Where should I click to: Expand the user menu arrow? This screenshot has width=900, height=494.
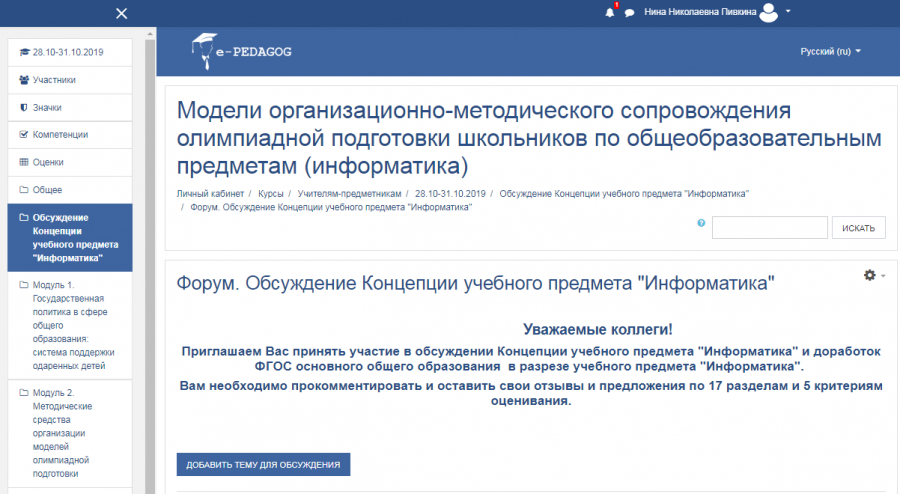(788, 11)
